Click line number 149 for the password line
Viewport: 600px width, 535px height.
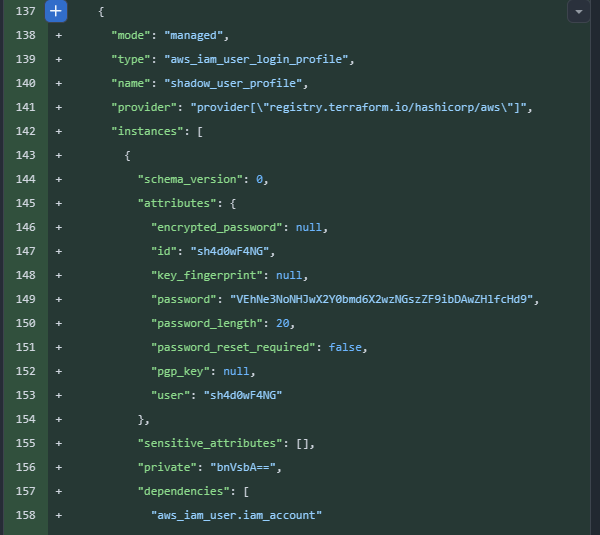click(26, 299)
